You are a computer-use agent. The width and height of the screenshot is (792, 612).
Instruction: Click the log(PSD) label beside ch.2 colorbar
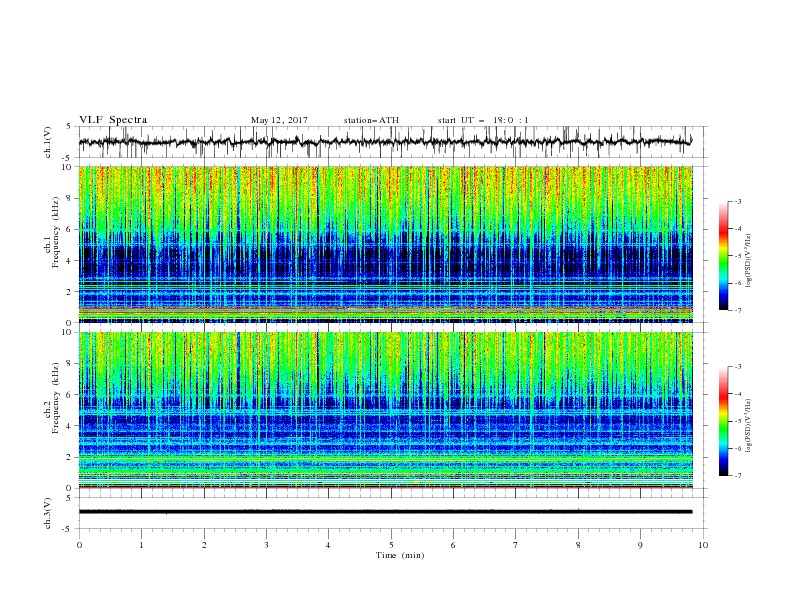[749, 426]
